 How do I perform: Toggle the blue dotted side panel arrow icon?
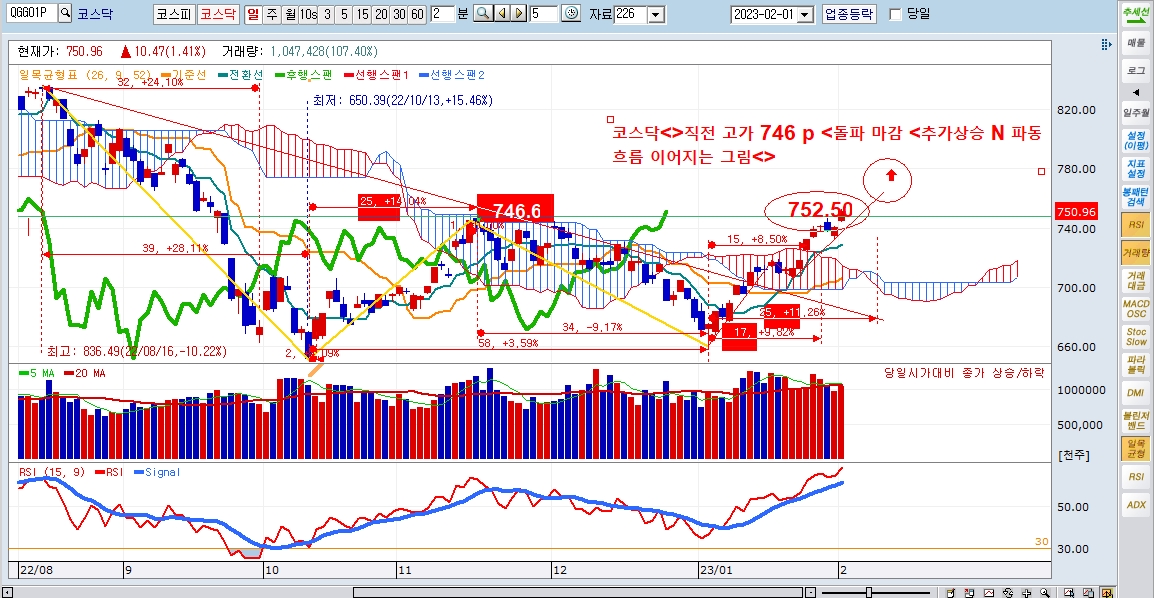pos(1106,45)
